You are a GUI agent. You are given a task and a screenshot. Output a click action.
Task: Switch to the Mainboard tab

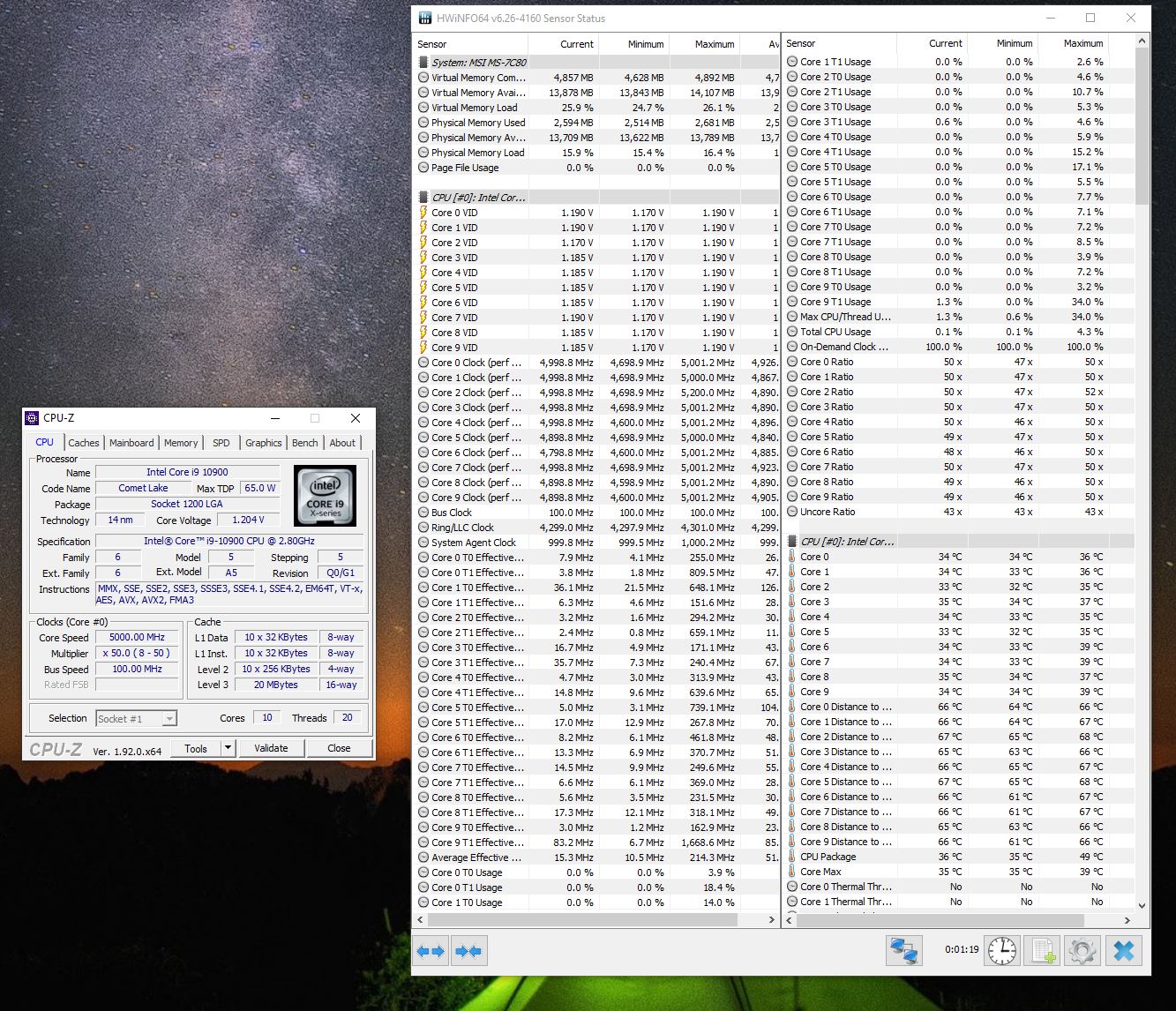131,443
